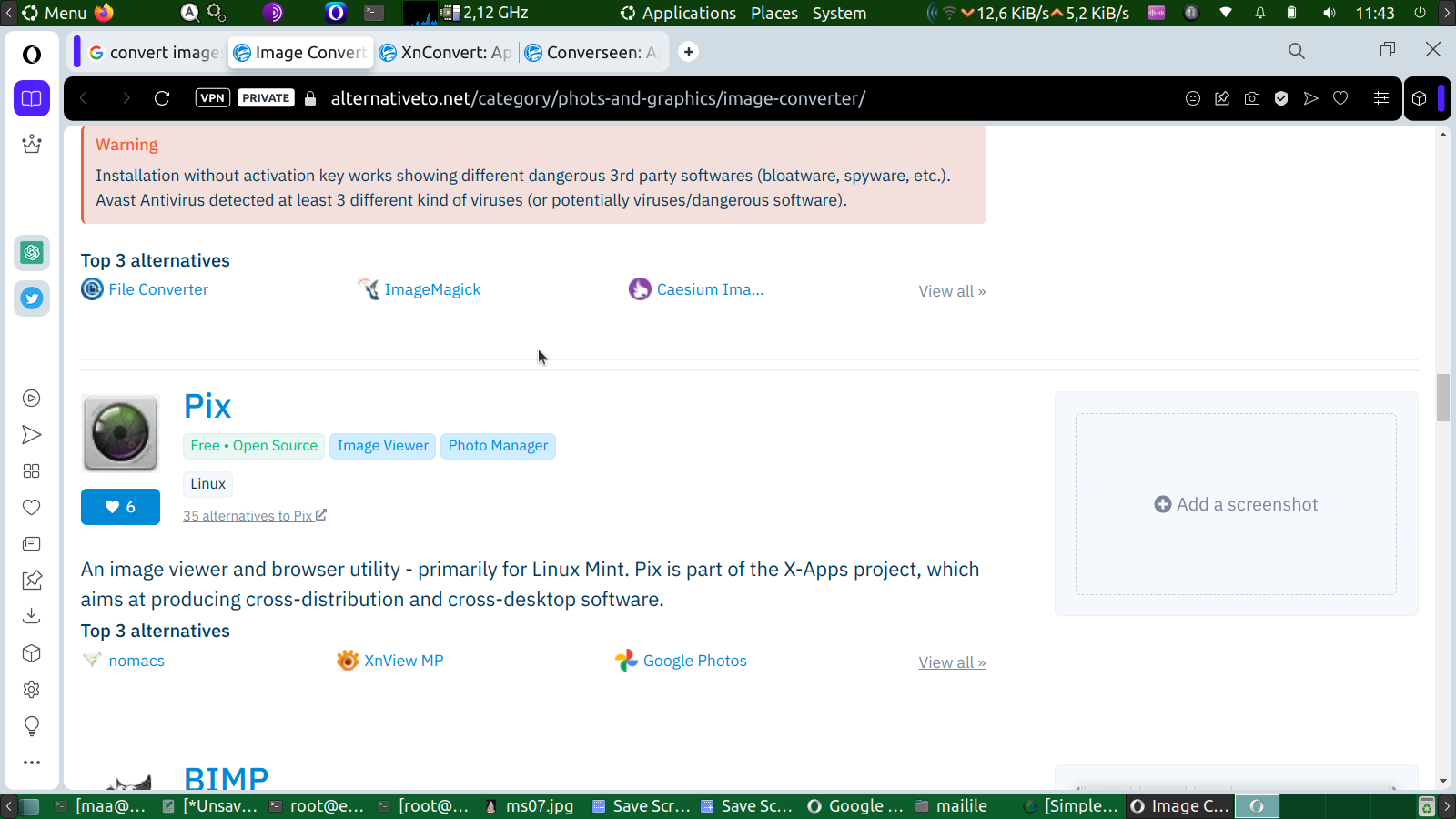Click the 11:43 clock in the panel
This screenshot has height=819, width=1456.
pyautogui.click(x=1375, y=13)
